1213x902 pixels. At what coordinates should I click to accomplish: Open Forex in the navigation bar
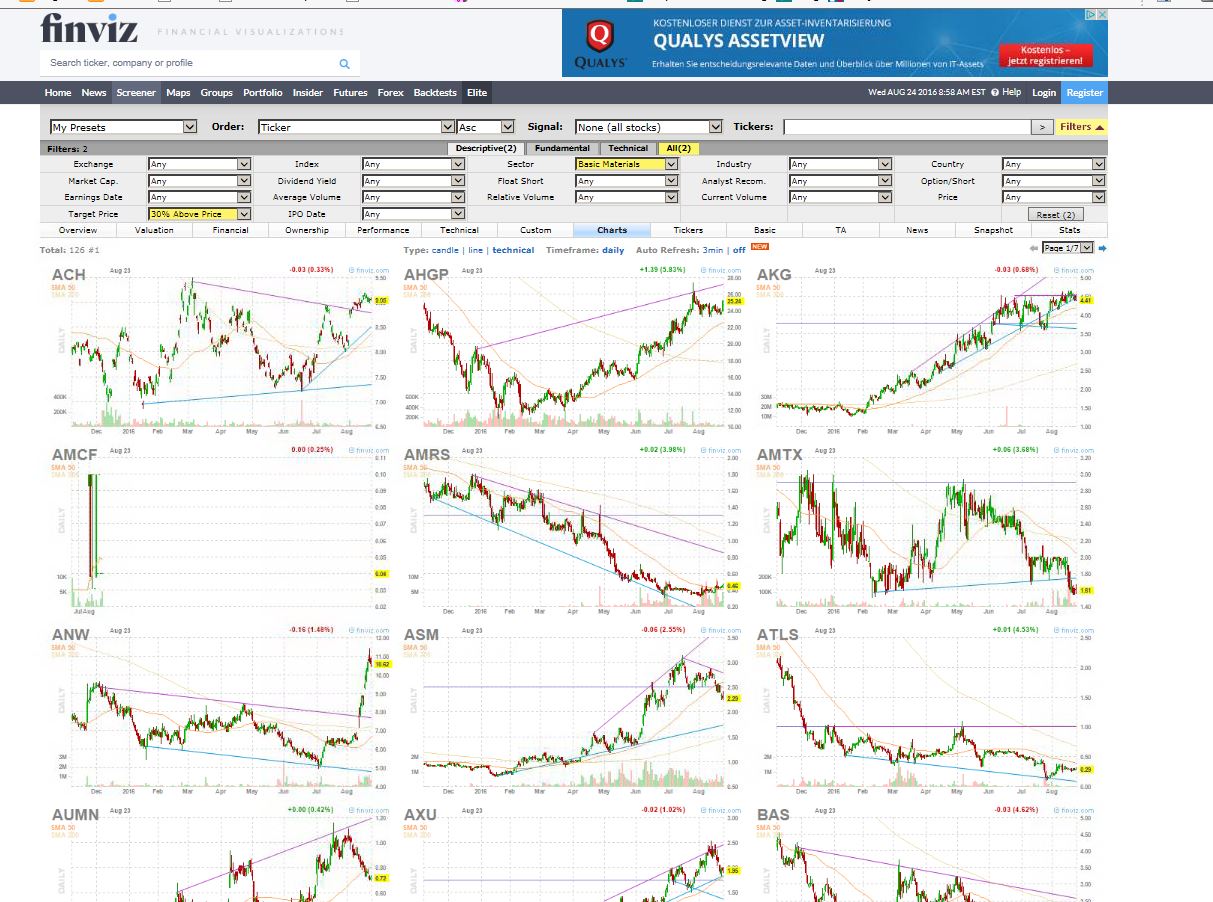tap(390, 93)
